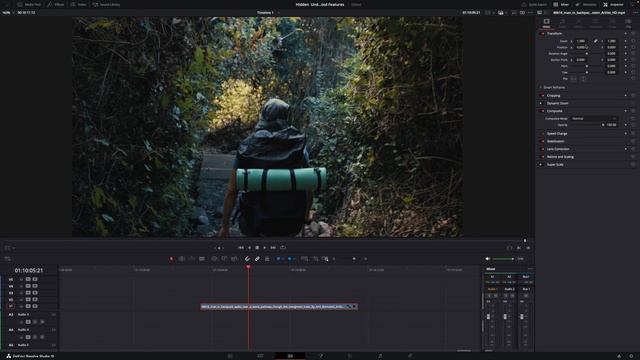Click the Overwrite Clip icon
640x360 pixels.
tap(224, 259)
